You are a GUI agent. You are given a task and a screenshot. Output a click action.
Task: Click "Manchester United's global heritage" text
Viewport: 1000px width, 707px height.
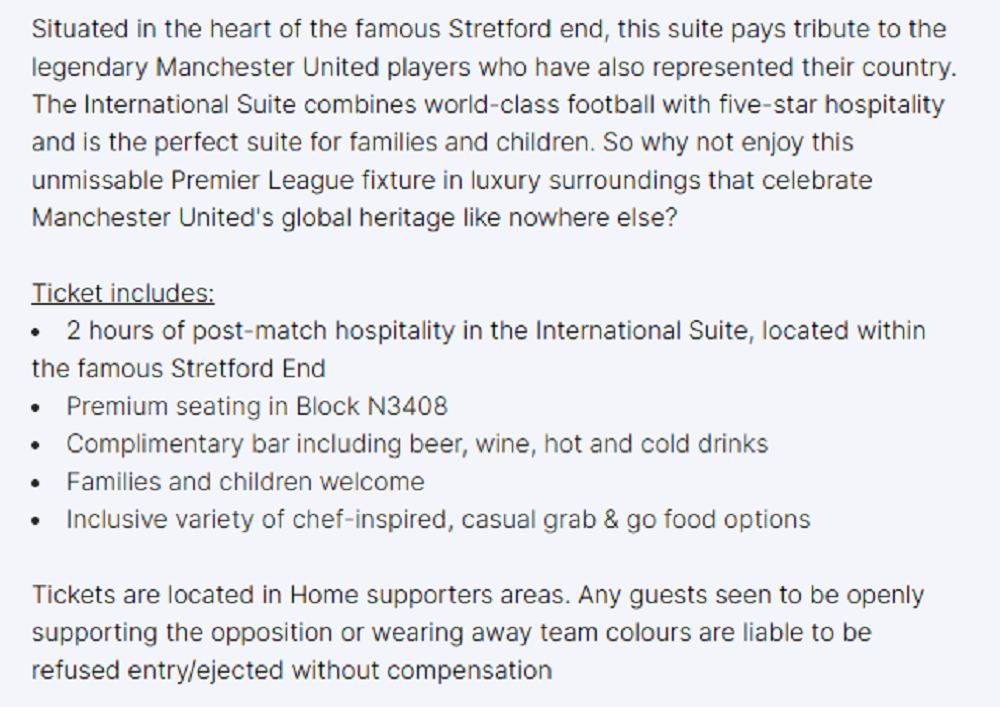[x=221, y=217]
